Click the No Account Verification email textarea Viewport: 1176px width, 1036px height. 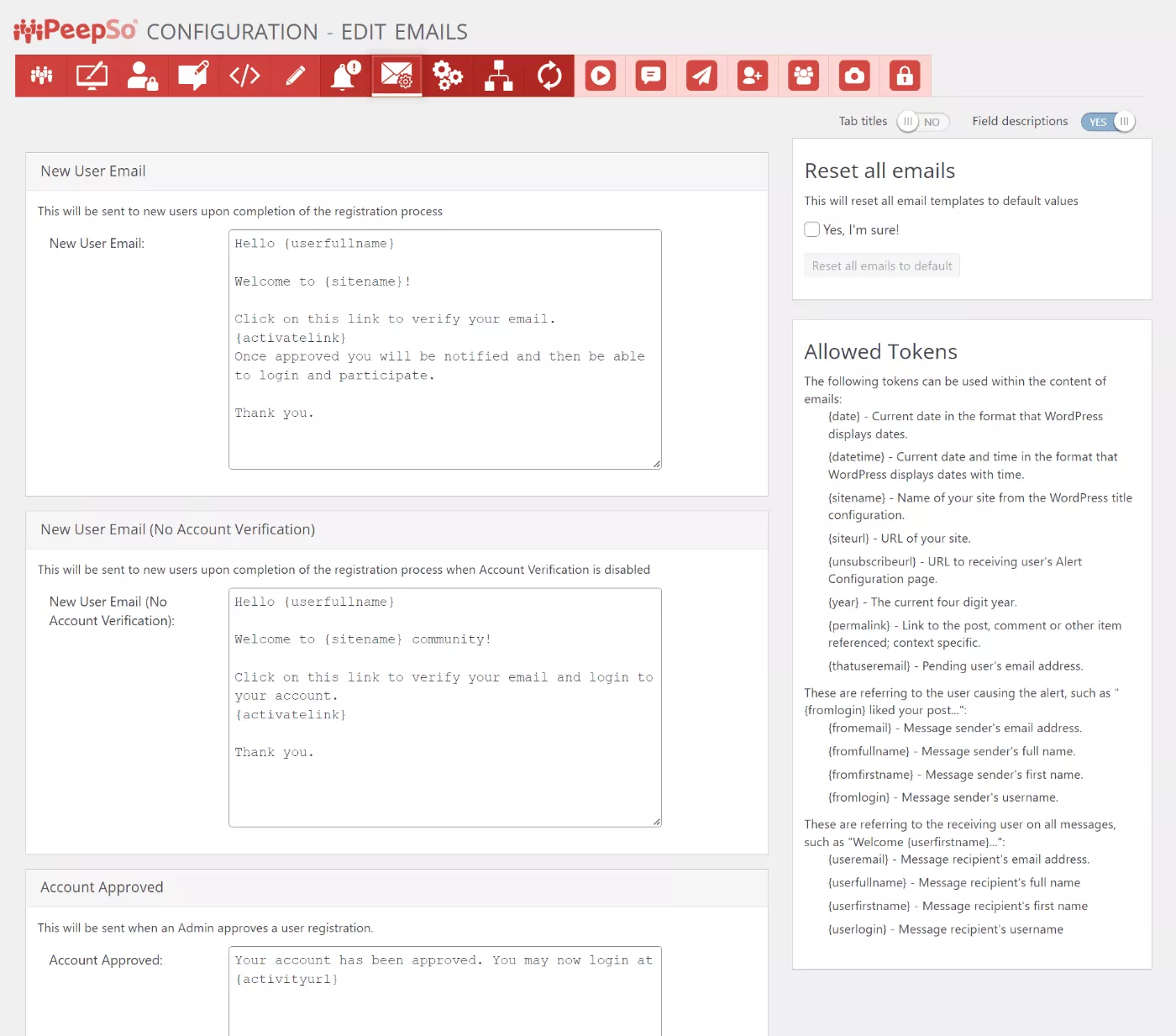(x=445, y=707)
